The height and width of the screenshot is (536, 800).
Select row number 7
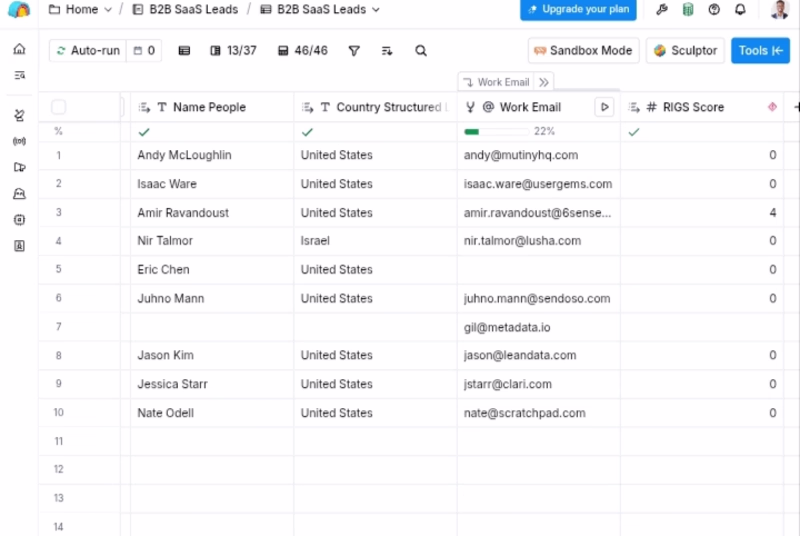pos(59,327)
